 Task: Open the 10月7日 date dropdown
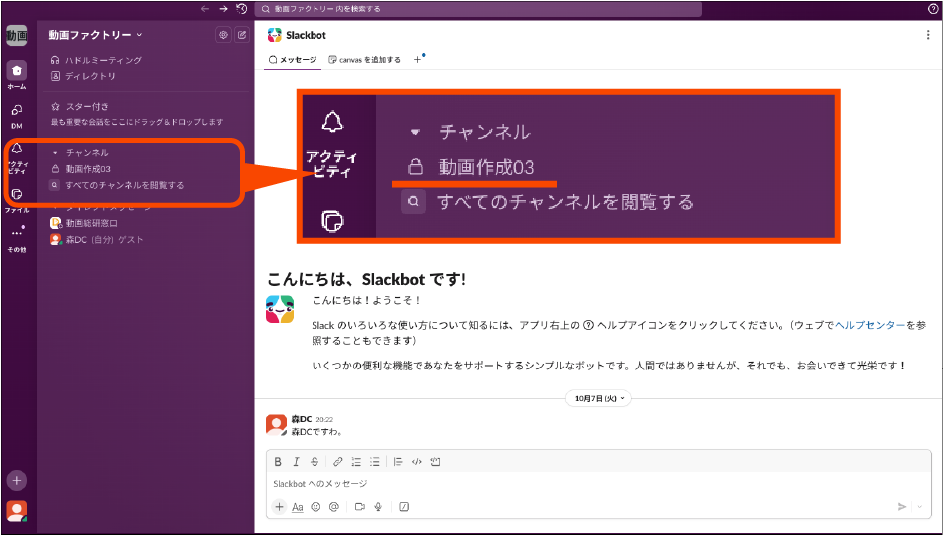pyautogui.click(x=599, y=398)
